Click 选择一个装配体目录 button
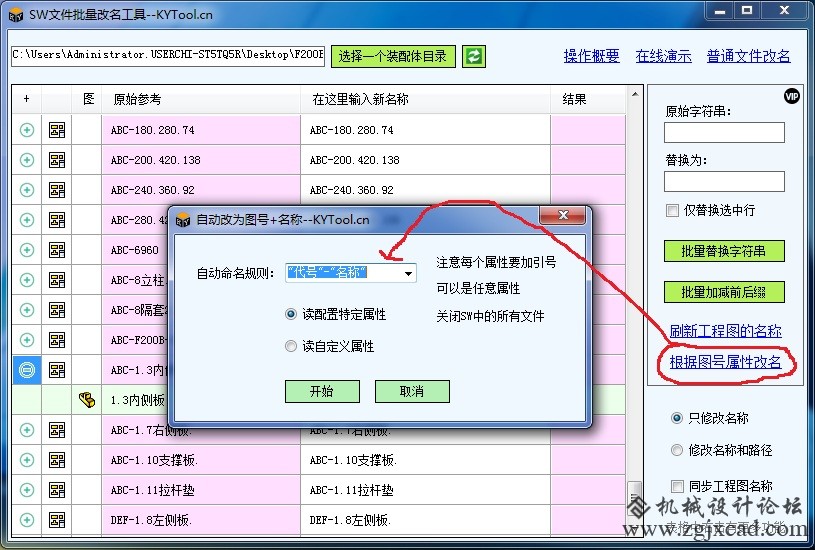 coord(393,56)
